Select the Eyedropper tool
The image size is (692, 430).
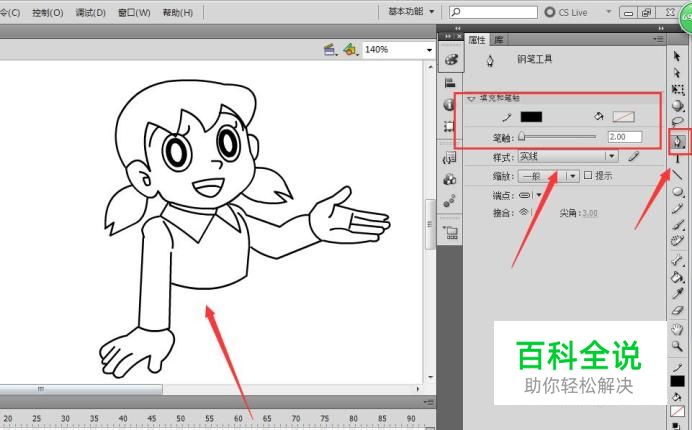click(x=677, y=294)
